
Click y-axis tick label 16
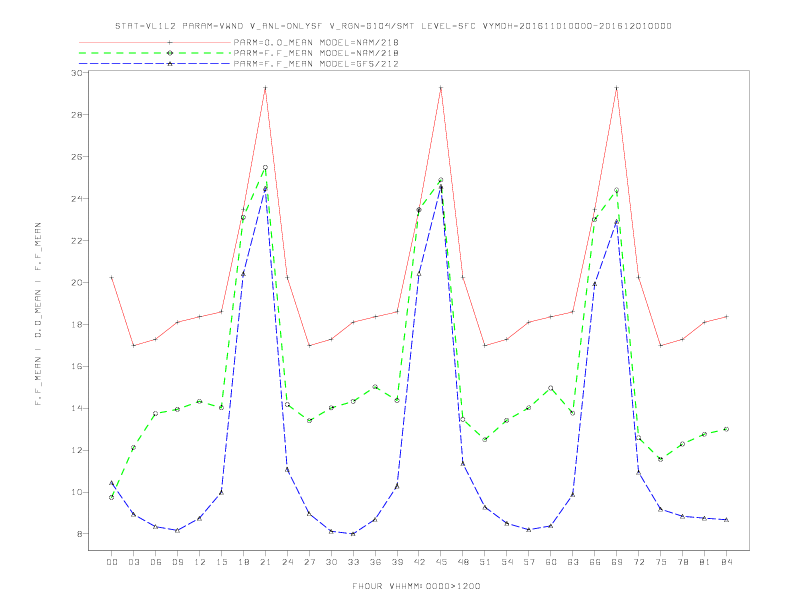pyautogui.click(x=77, y=366)
